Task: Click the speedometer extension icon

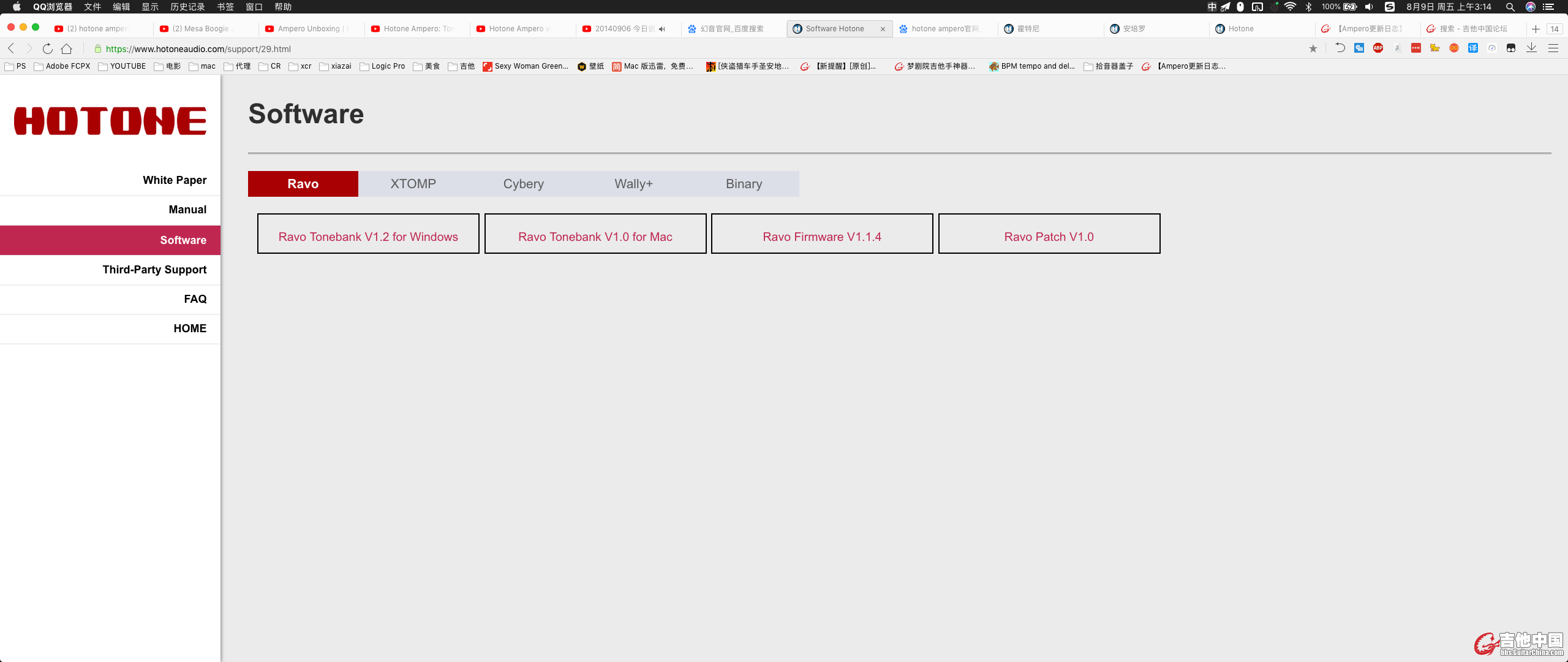Action: click(x=1492, y=48)
